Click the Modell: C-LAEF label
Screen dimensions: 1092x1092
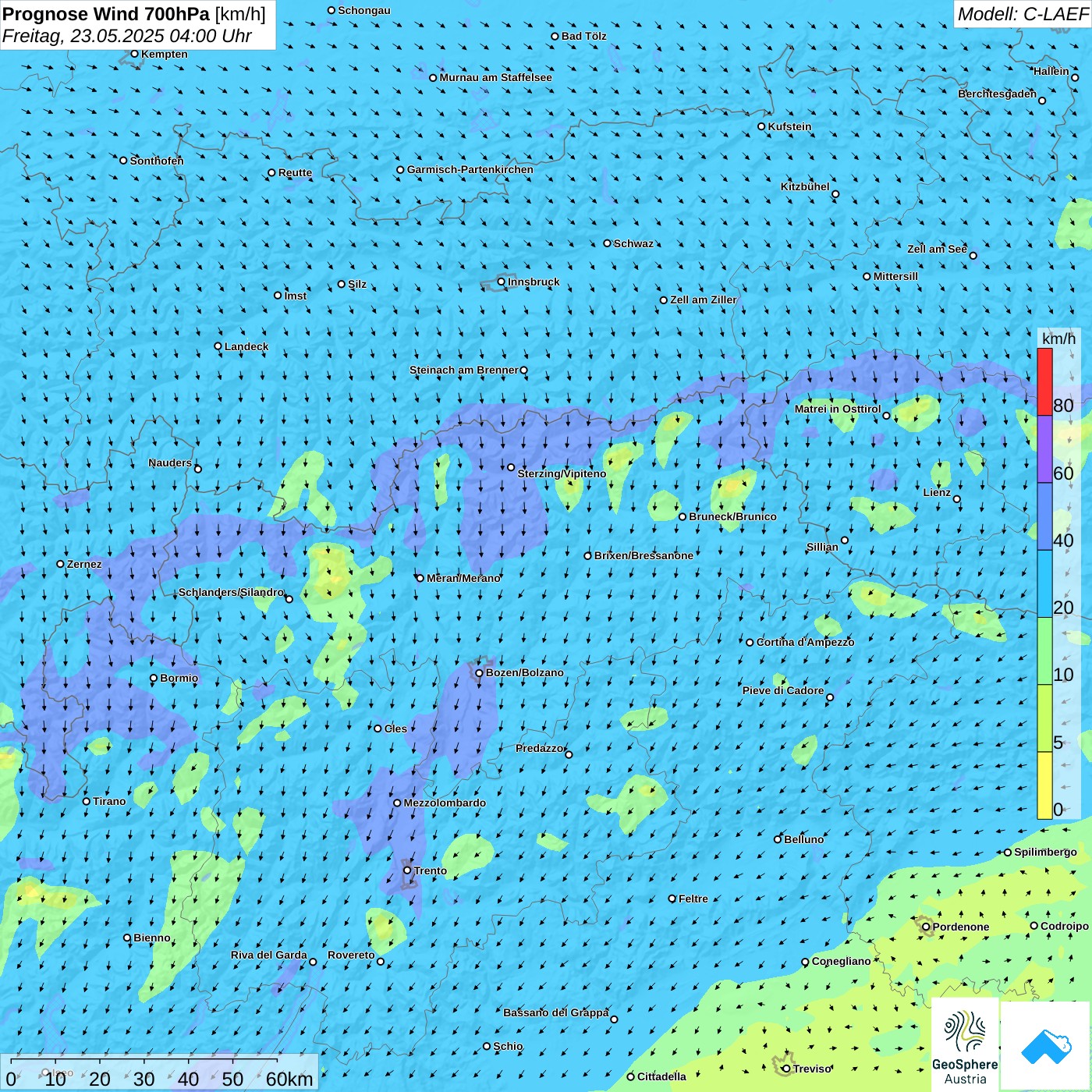1023,14
